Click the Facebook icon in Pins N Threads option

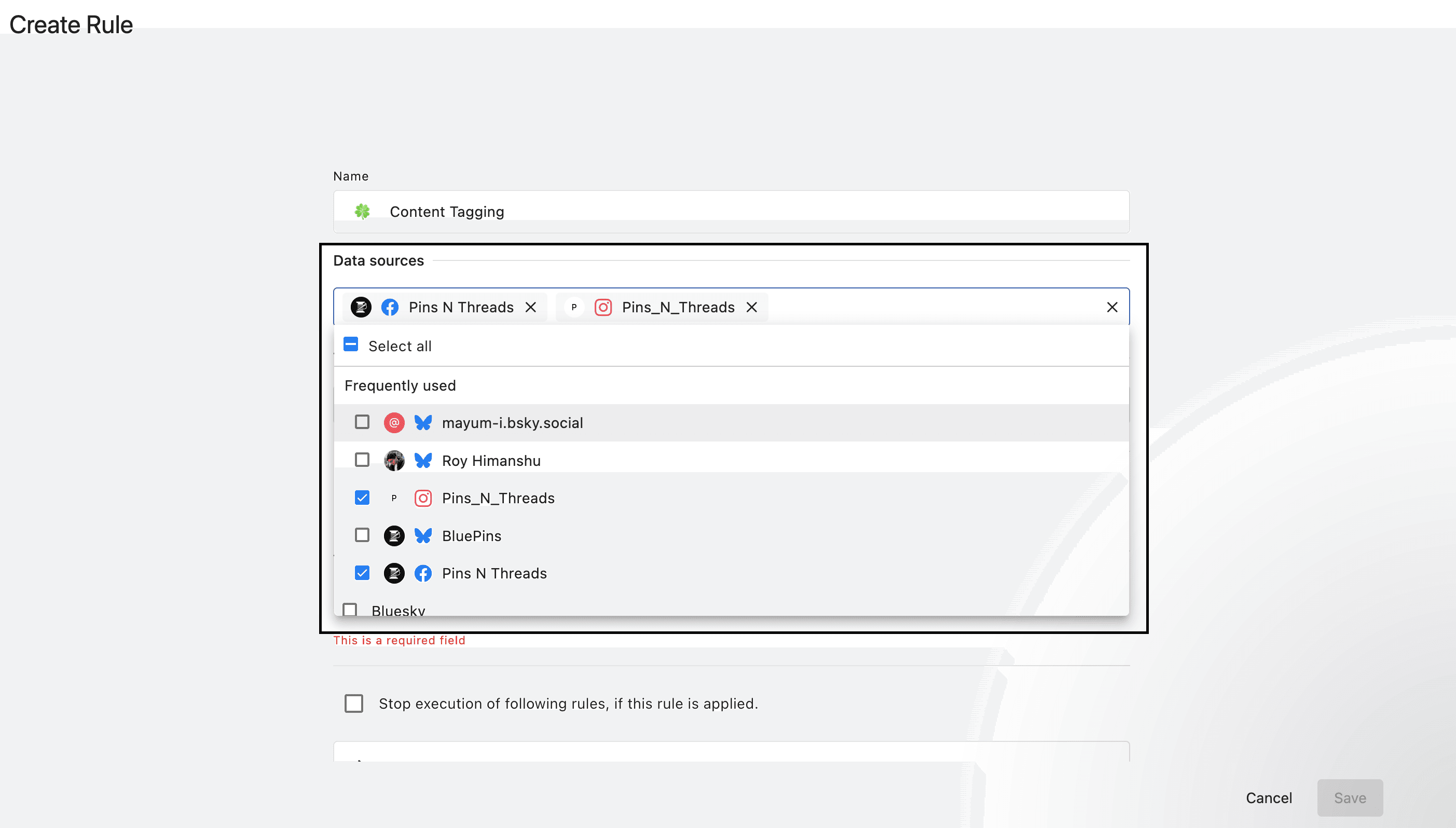[x=422, y=573]
